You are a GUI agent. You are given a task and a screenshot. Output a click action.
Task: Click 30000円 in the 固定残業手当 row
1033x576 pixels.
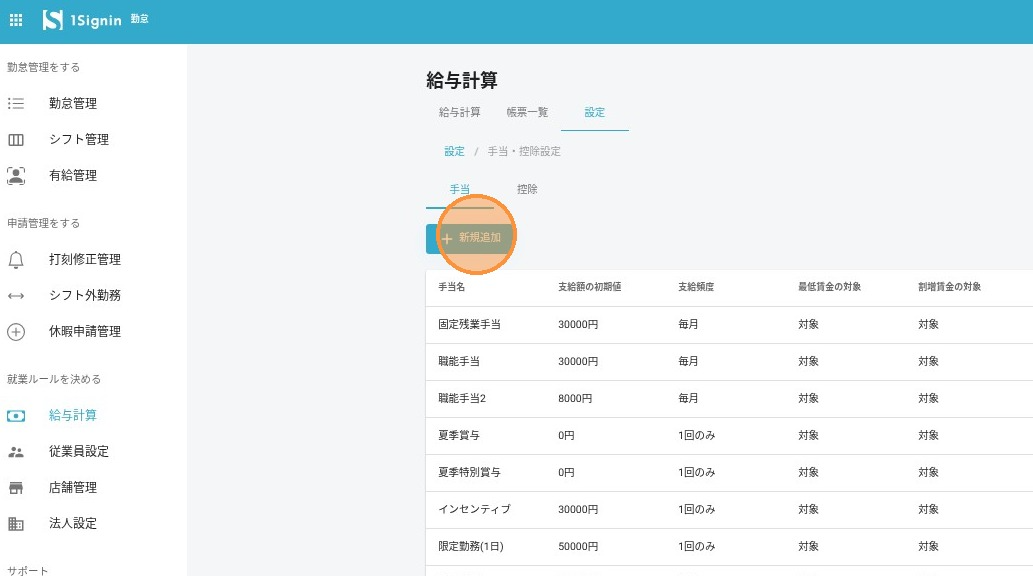[x=578, y=324]
